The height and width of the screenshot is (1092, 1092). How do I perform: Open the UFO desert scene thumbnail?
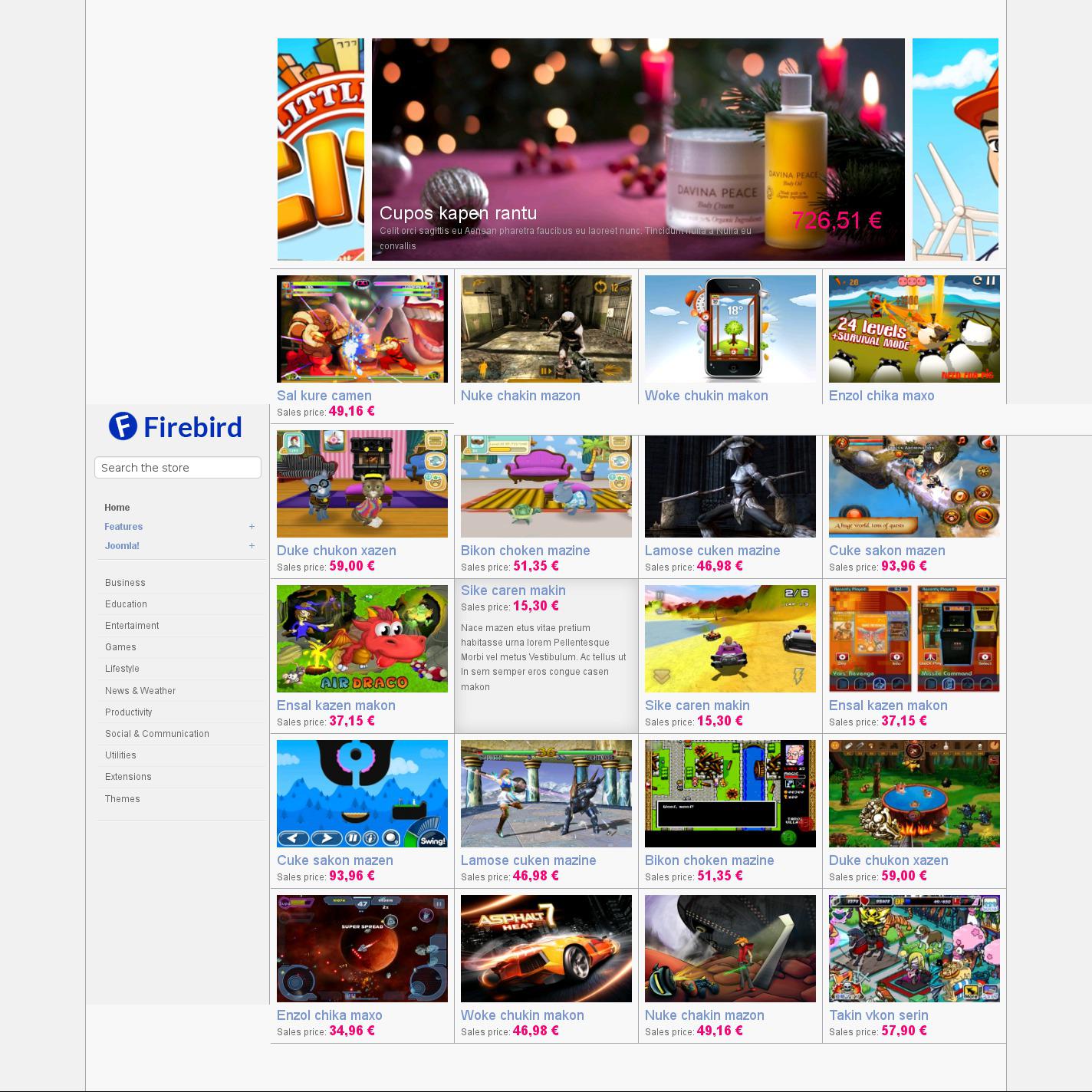[730, 949]
